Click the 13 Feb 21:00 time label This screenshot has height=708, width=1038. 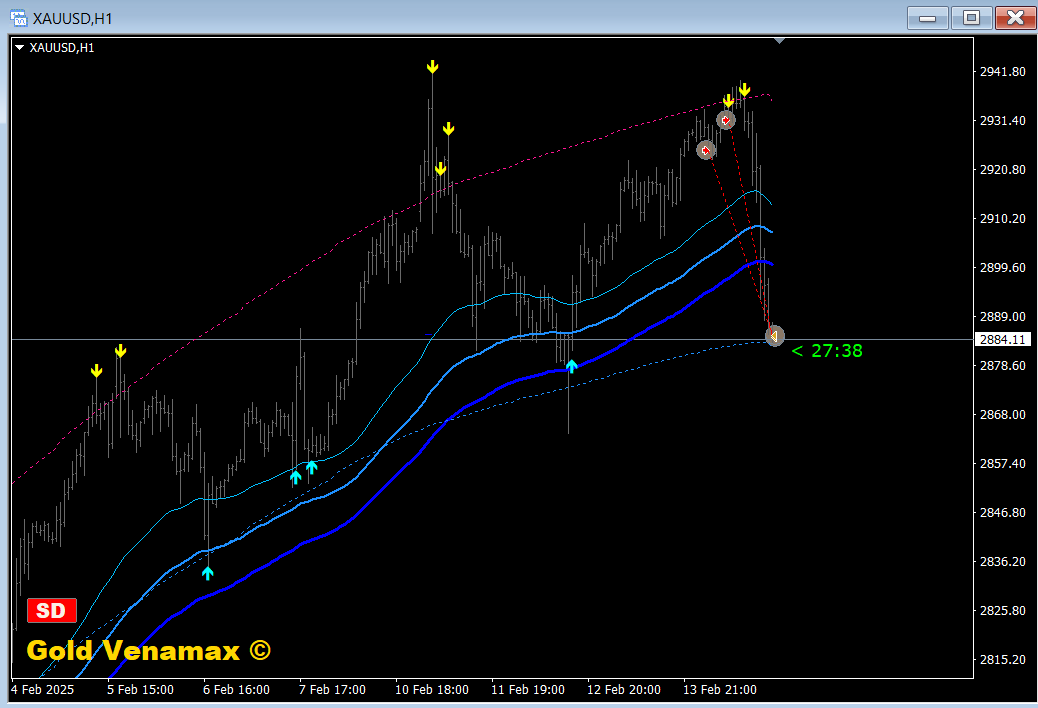[720, 689]
